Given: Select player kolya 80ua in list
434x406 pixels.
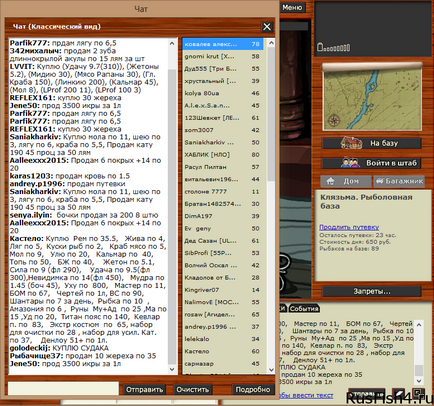Looking at the screenshot, I should pyautogui.click(x=223, y=93).
